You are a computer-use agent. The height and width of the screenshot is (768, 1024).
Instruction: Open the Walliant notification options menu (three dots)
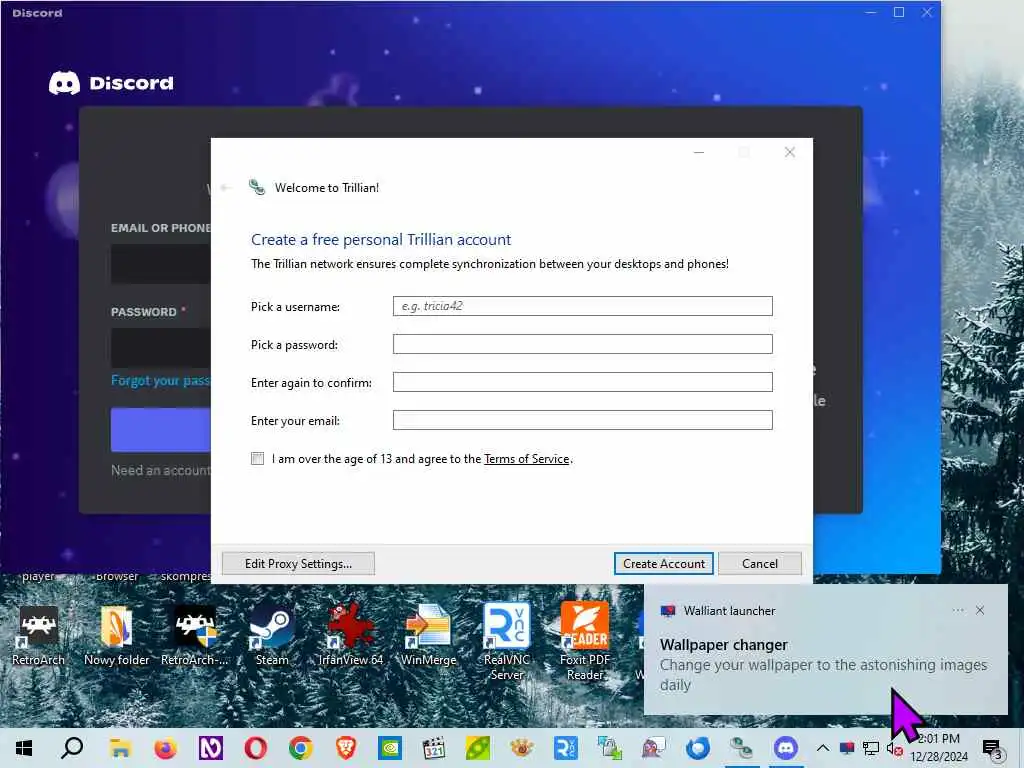click(958, 611)
